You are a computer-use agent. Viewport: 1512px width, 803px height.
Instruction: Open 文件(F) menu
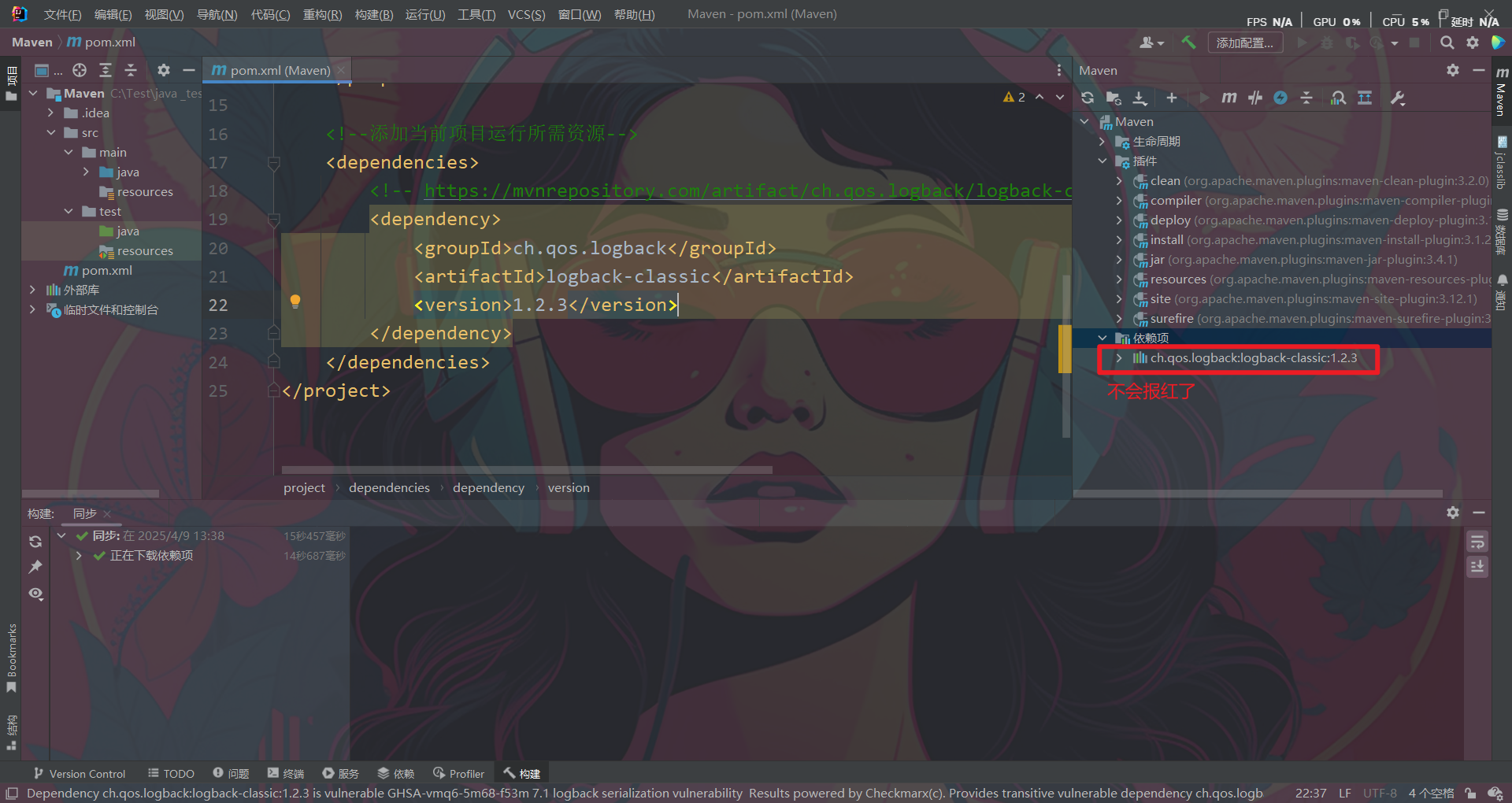click(x=62, y=15)
